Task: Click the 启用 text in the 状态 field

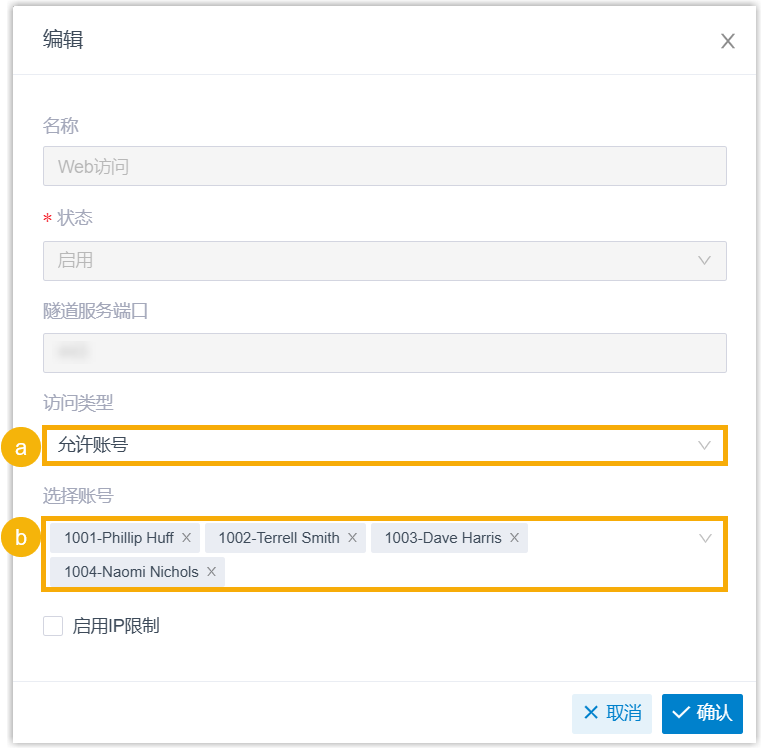Action: (x=75, y=260)
